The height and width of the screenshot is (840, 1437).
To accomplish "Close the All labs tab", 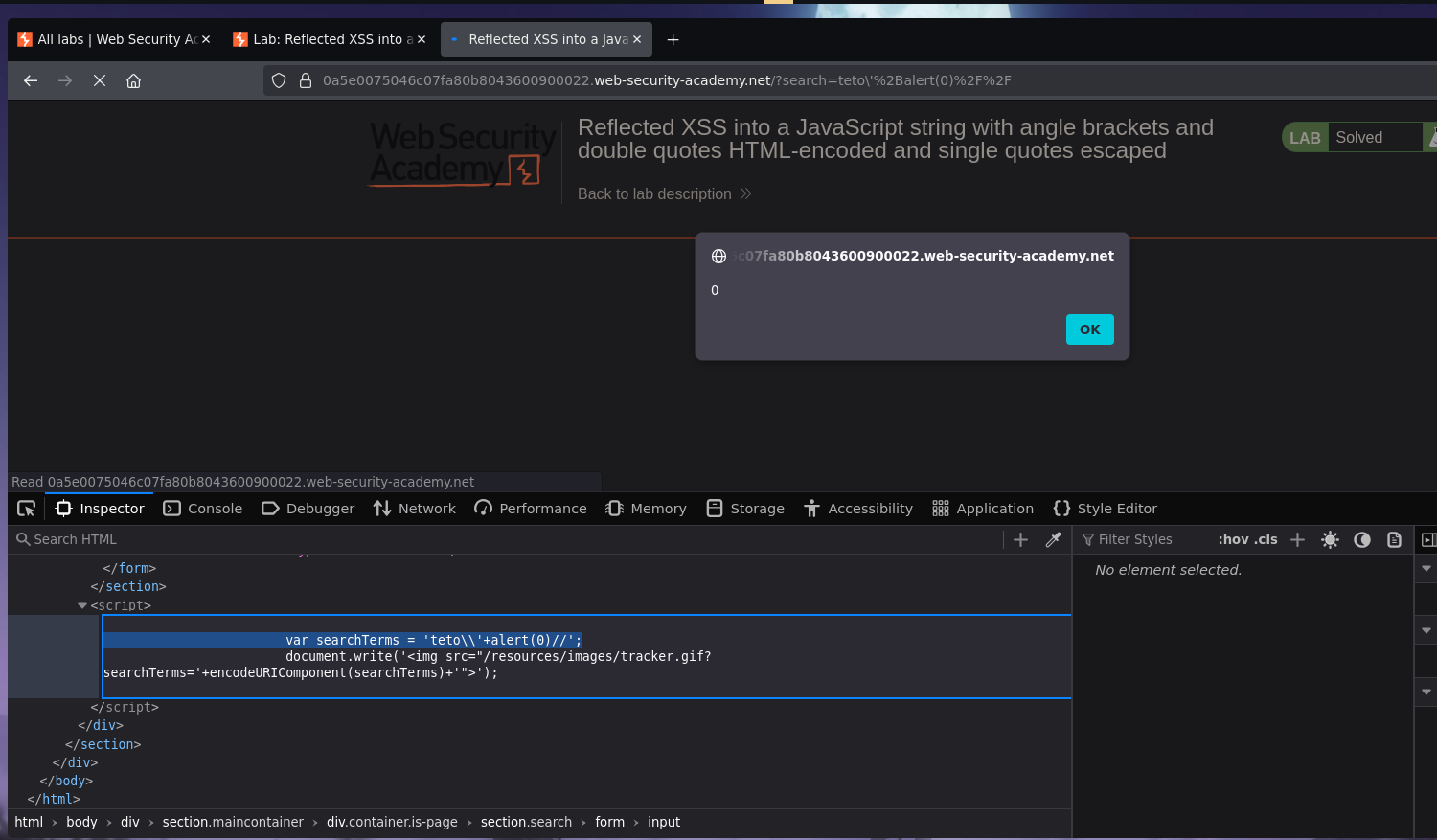I will [206, 39].
